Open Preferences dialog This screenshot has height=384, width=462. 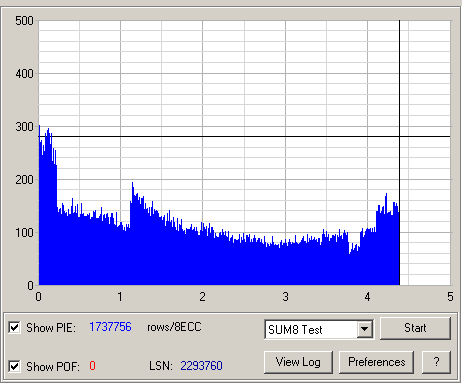(376, 362)
